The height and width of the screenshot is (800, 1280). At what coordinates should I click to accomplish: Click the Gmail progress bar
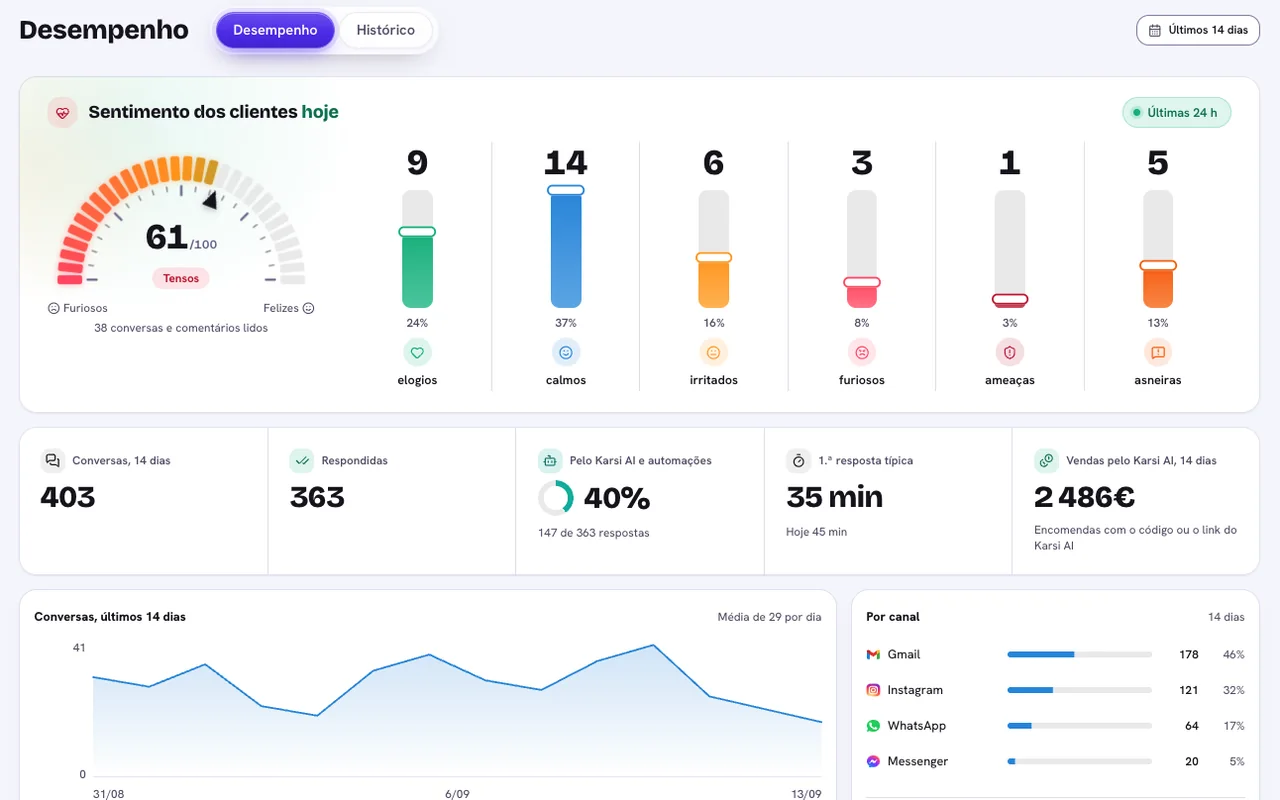[1079, 654]
